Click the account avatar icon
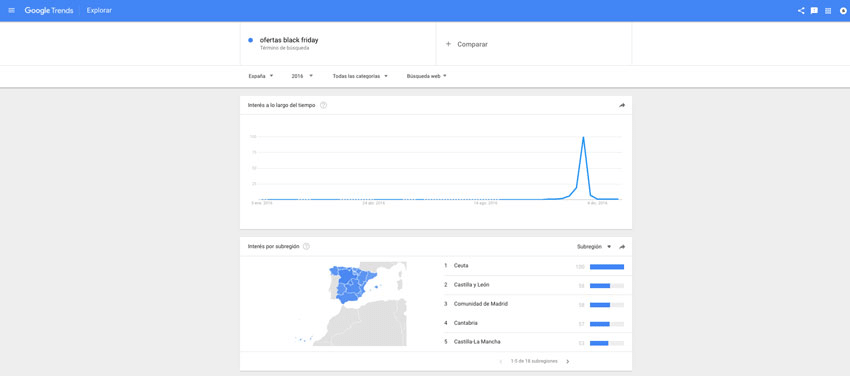This screenshot has width=850, height=376. click(843, 11)
